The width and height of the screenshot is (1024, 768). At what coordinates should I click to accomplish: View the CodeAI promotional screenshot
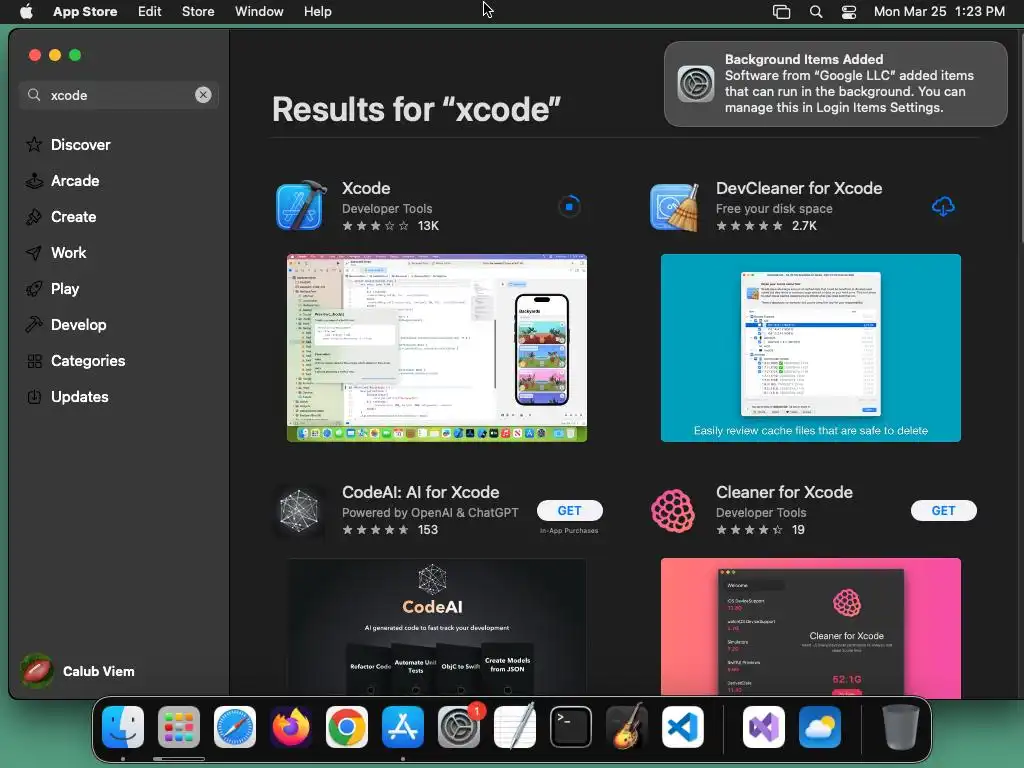437,627
